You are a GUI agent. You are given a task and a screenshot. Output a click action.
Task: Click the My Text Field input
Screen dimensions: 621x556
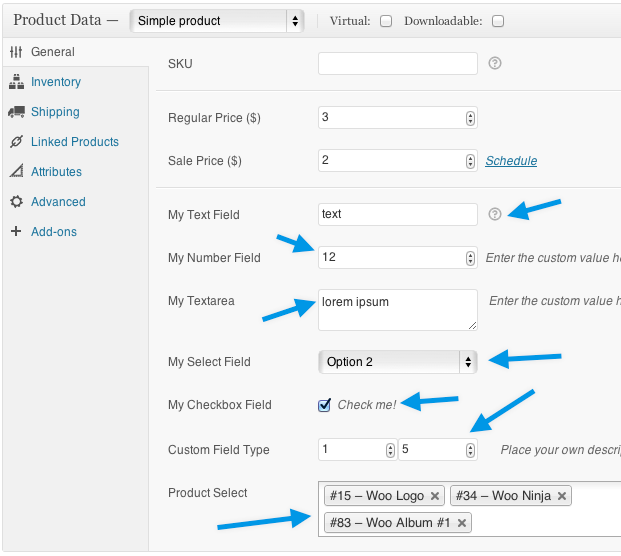[398, 214]
